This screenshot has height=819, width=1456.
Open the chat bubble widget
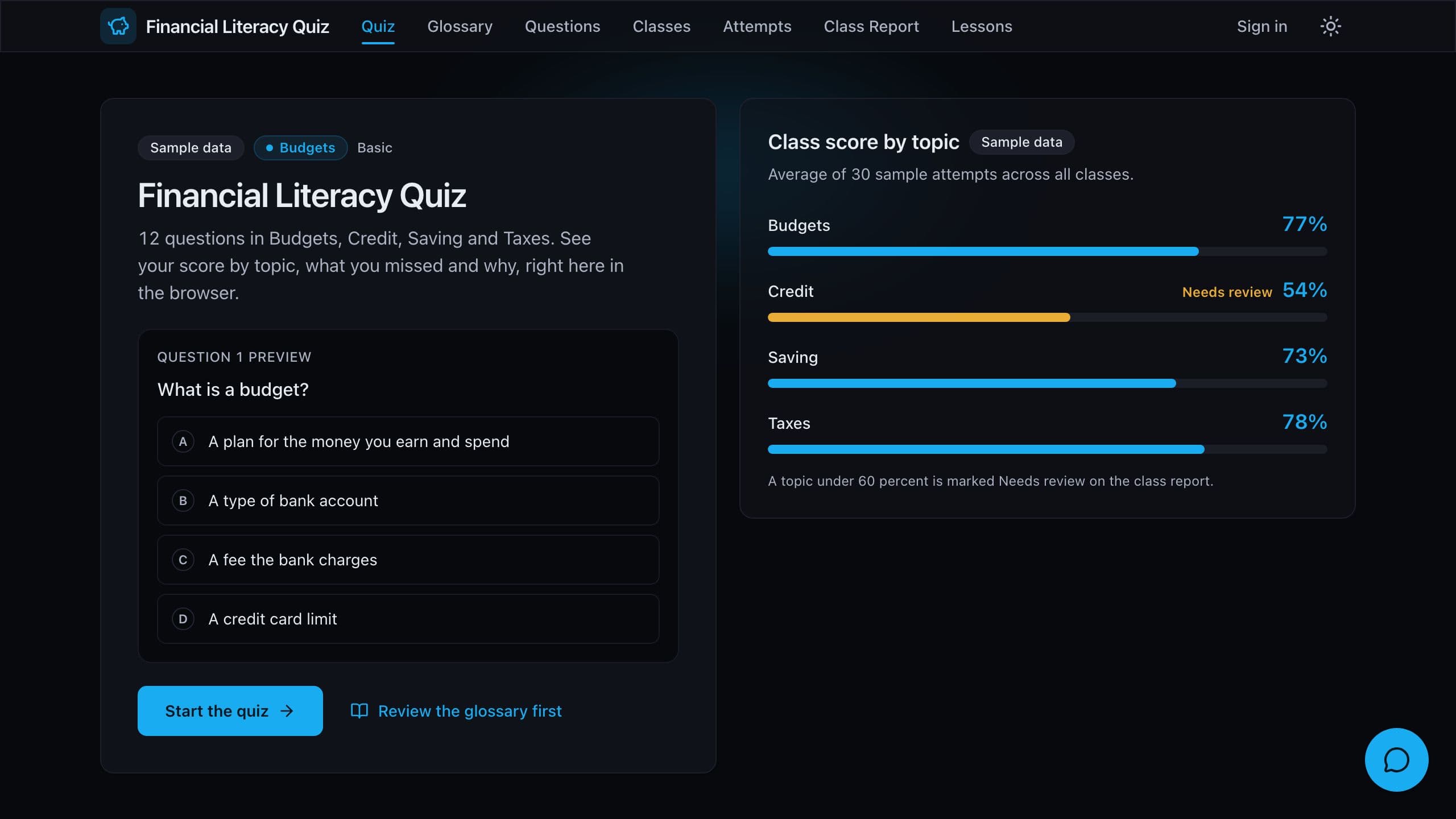[1396, 760]
